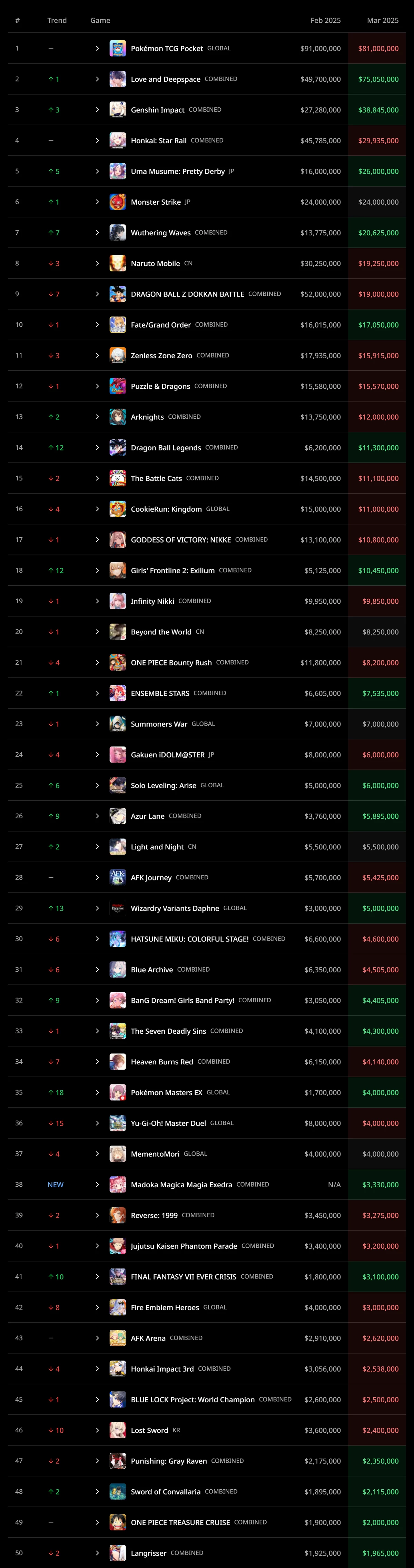Click the ONE PIECE TREASURE CRUISE icon
The image size is (414, 1568).
[x=118, y=1522]
